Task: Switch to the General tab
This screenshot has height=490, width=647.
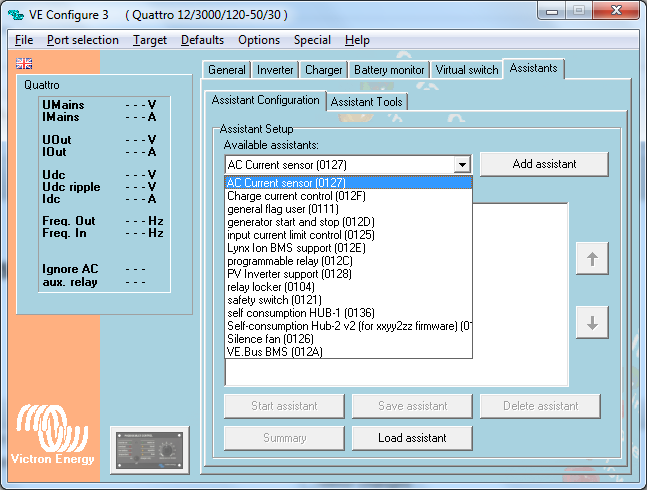Action: (x=227, y=70)
